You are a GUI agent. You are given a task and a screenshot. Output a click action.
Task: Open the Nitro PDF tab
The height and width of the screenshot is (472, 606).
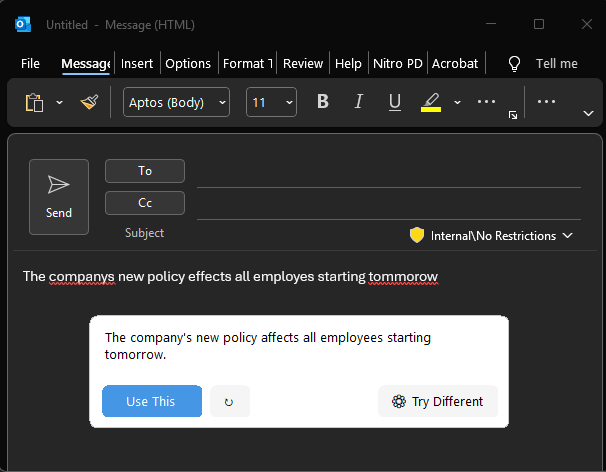(x=398, y=63)
